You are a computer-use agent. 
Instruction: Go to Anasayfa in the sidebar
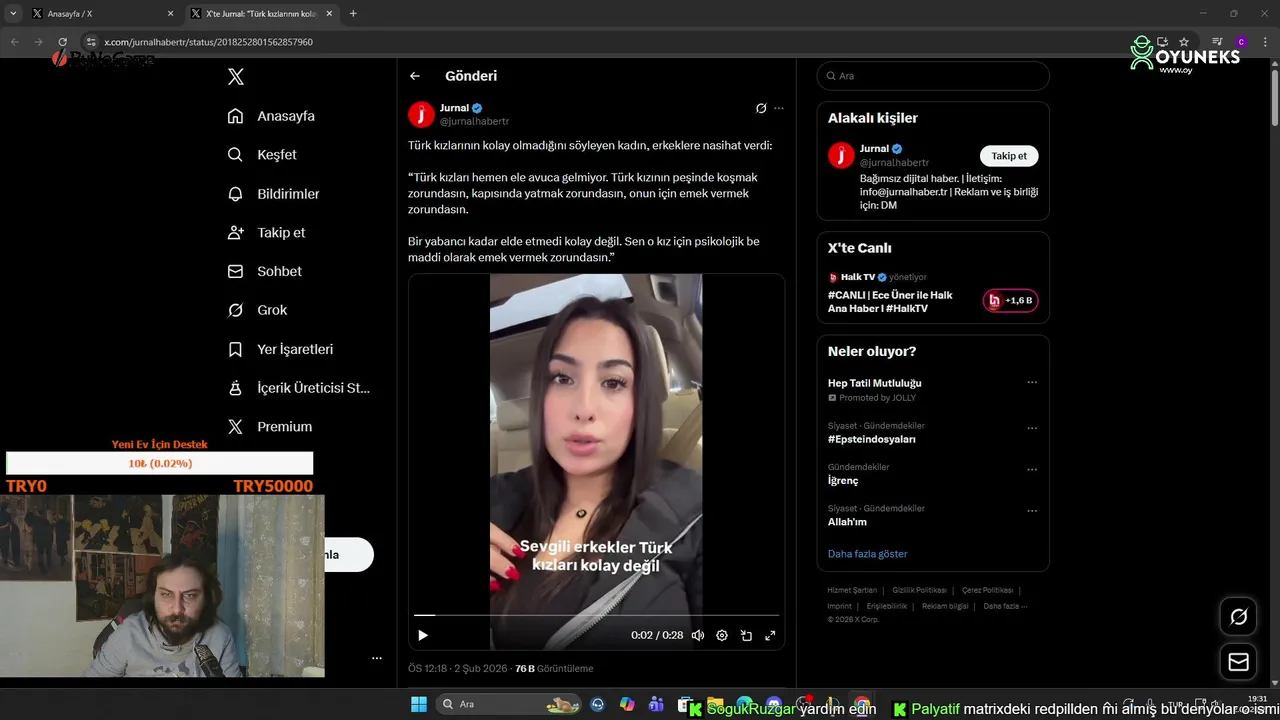(x=271, y=116)
